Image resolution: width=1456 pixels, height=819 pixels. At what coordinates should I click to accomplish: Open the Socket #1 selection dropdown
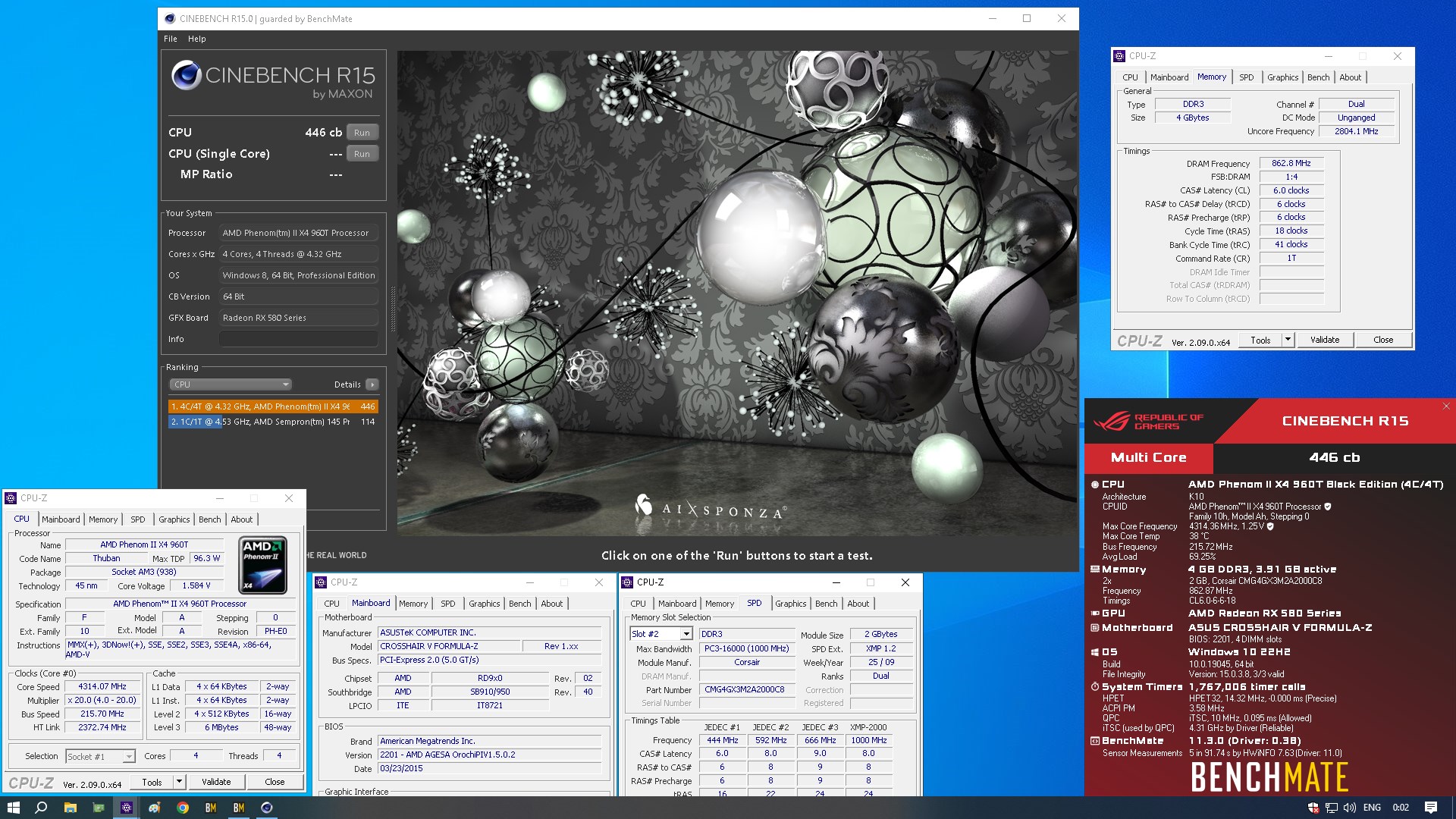[x=100, y=756]
